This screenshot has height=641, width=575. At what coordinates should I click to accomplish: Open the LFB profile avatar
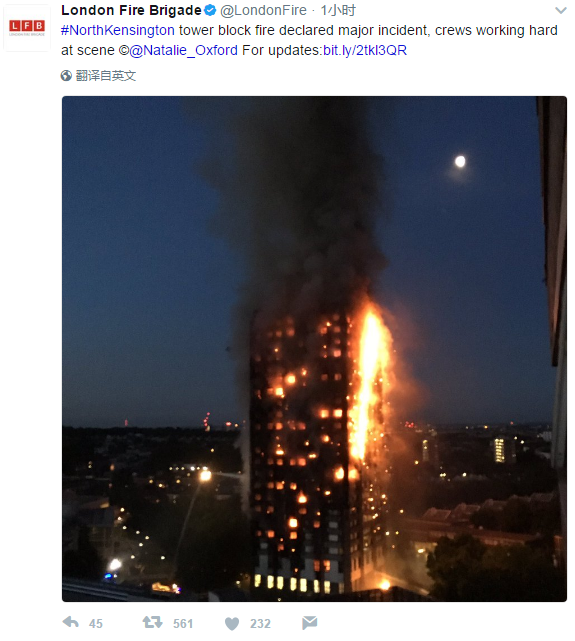click(x=27, y=27)
